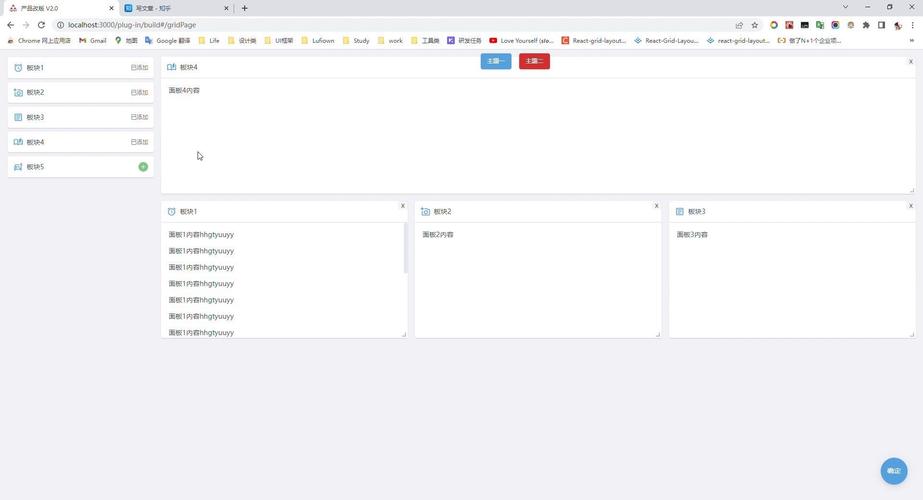Toggle the Chrome side panel icon
The image size is (923, 500).
(x=881, y=25)
